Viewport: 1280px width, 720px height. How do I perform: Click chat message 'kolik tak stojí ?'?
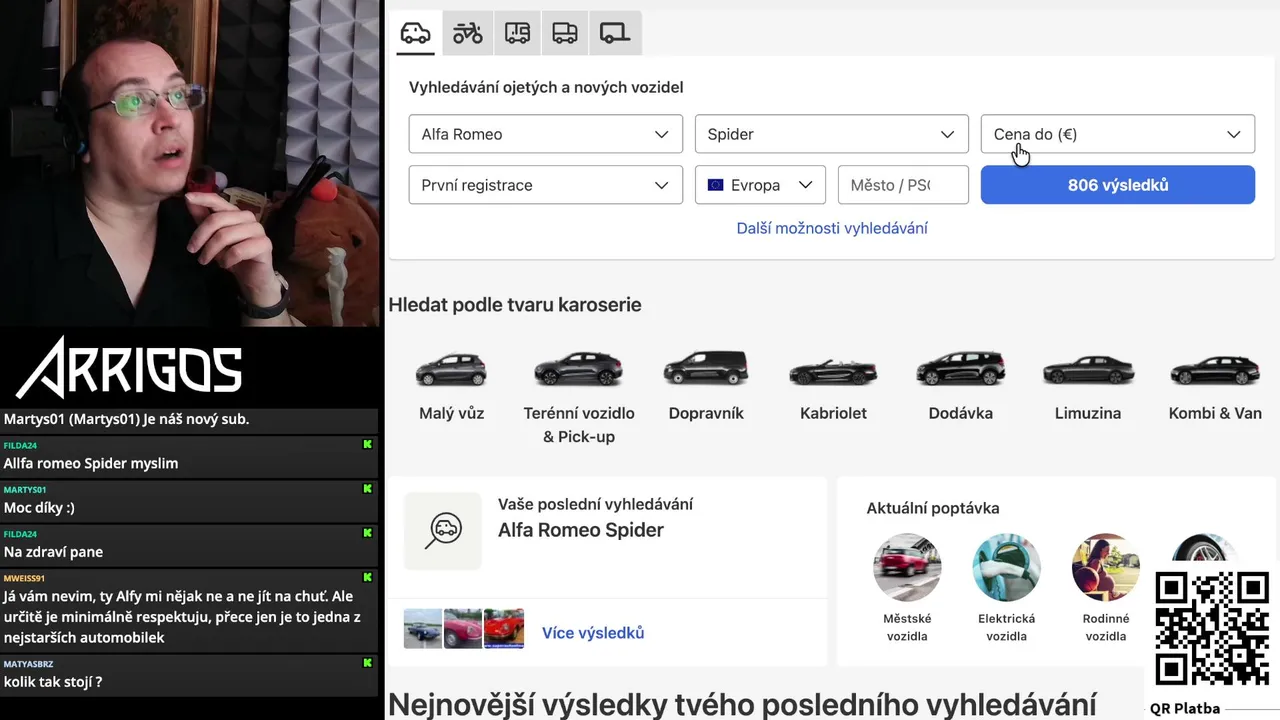click(53, 682)
